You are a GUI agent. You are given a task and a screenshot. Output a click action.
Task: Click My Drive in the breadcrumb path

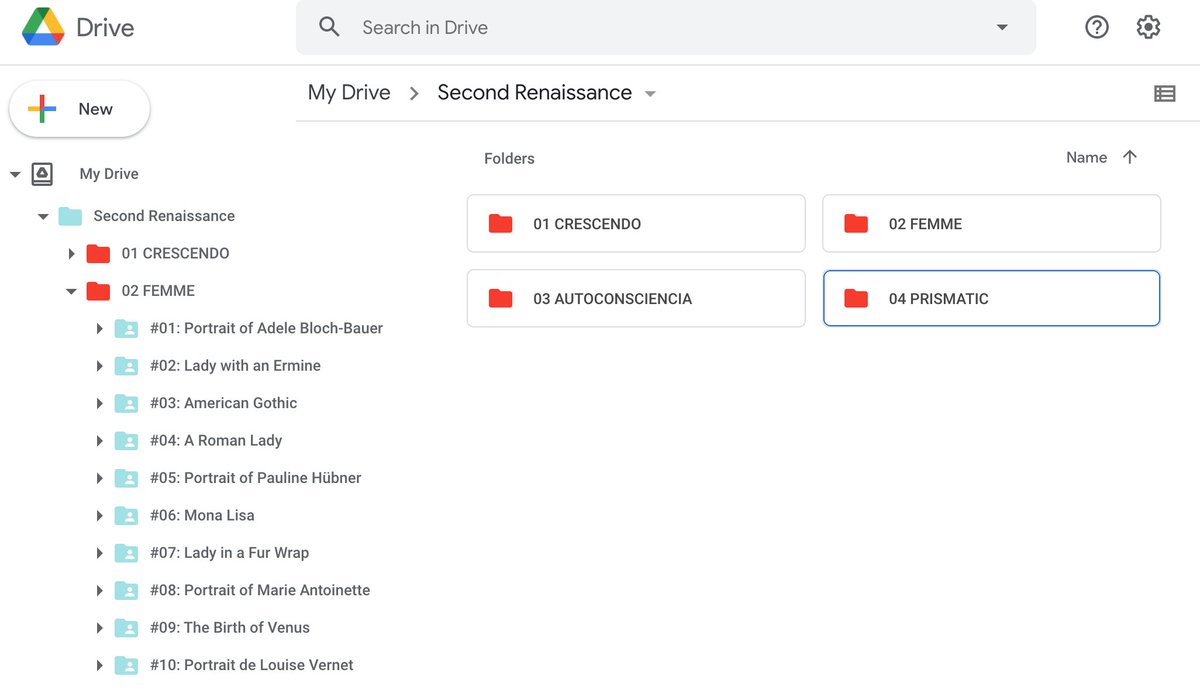[x=348, y=92]
